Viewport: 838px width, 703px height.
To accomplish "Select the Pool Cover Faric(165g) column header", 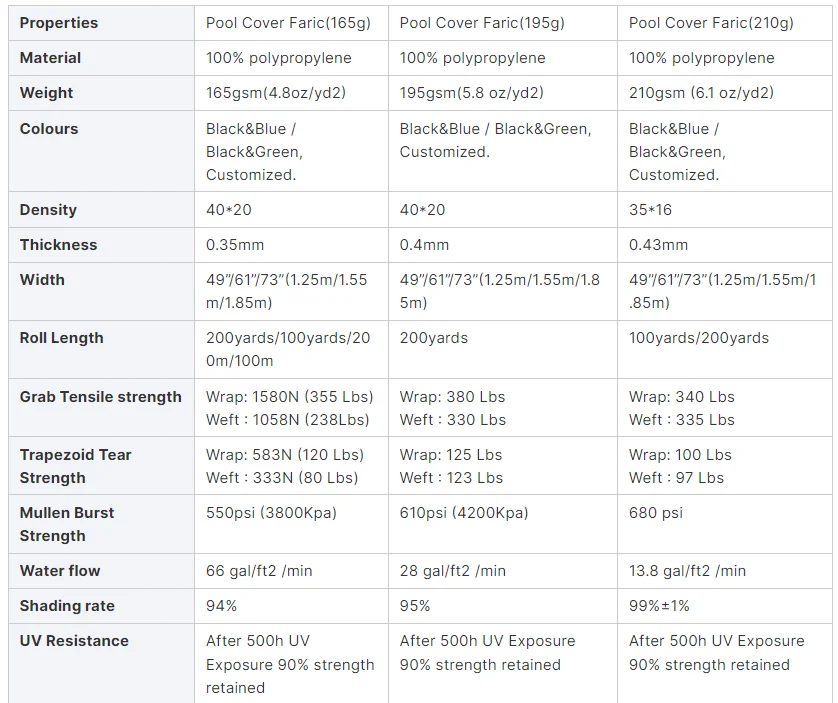I will tap(287, 23).
